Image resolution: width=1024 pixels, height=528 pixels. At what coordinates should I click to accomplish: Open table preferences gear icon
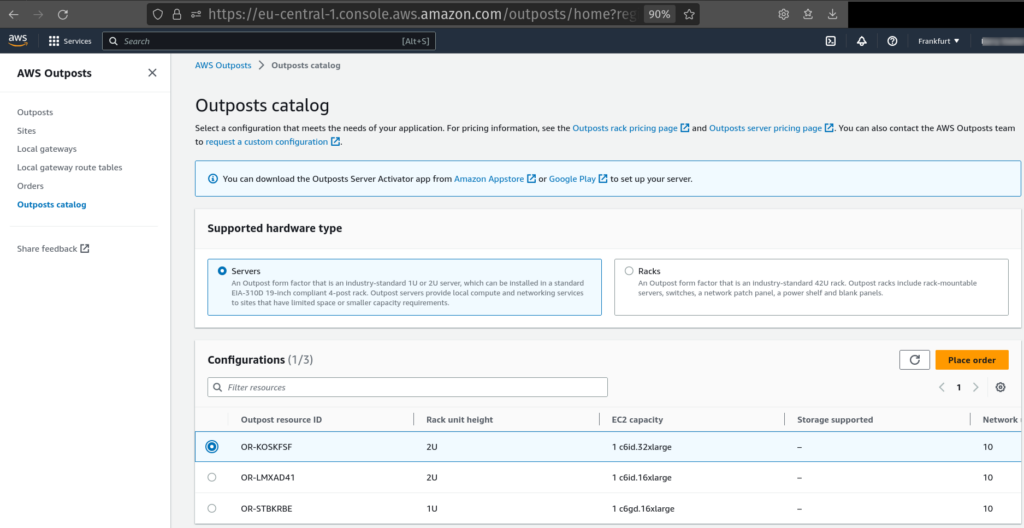[1000, 388]
